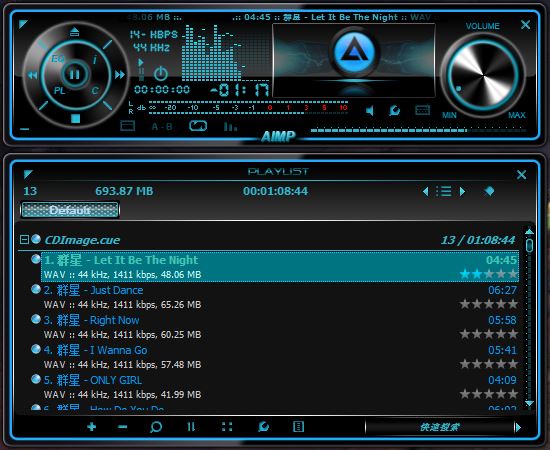Click the PL playlist button on dial
This screenshot has width=550, height=450.
coord(59,91)
